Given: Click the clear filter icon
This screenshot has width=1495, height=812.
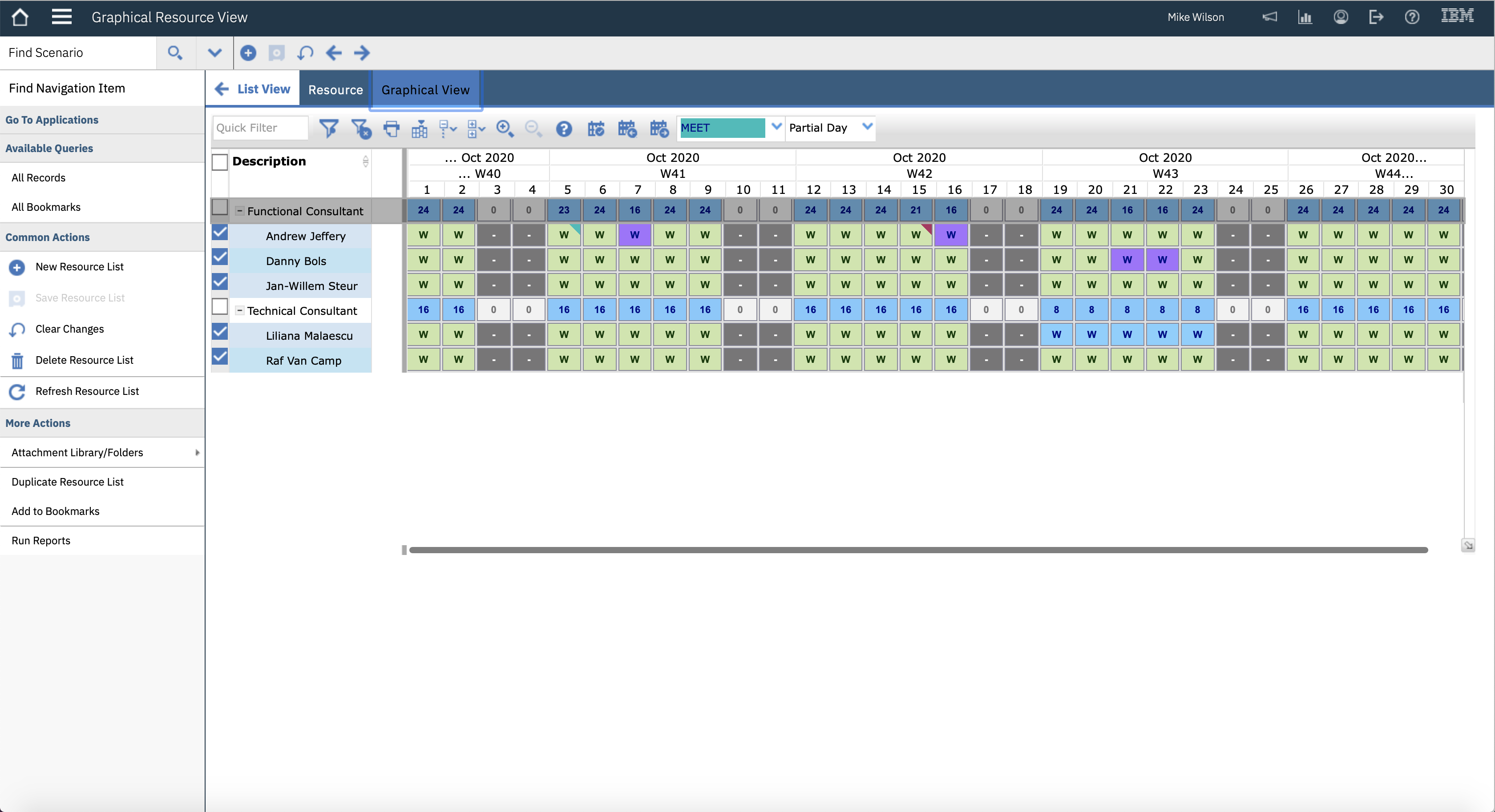Looking at the screenshot, I should tap(361, 128).
